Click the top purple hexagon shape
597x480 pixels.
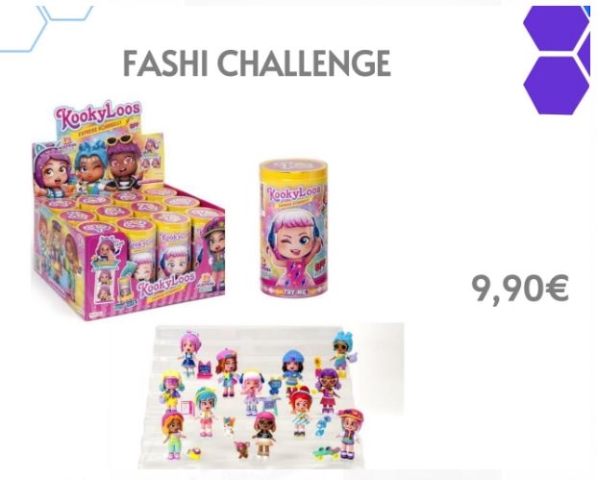point(556,27)
